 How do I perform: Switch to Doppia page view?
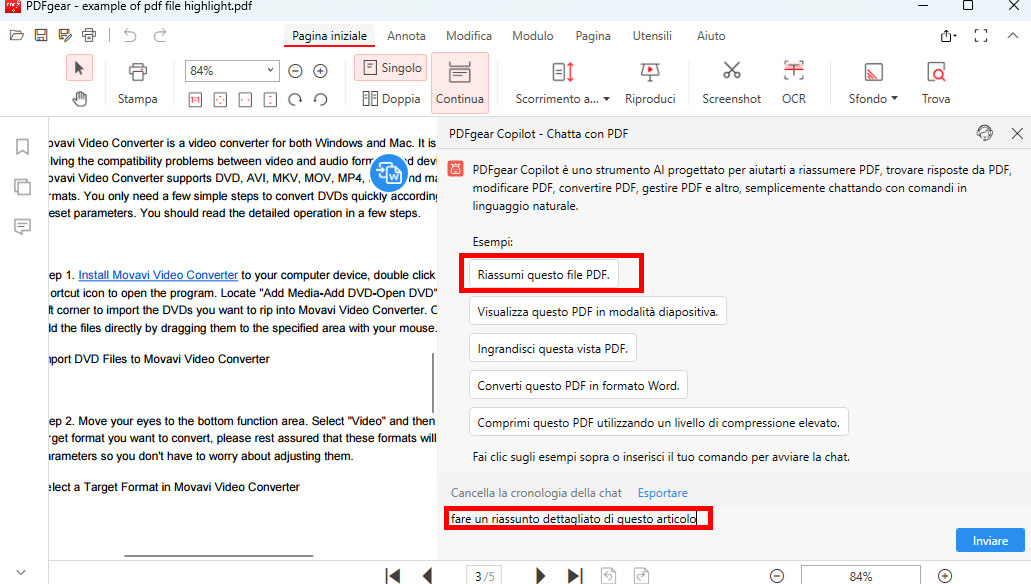392,99
